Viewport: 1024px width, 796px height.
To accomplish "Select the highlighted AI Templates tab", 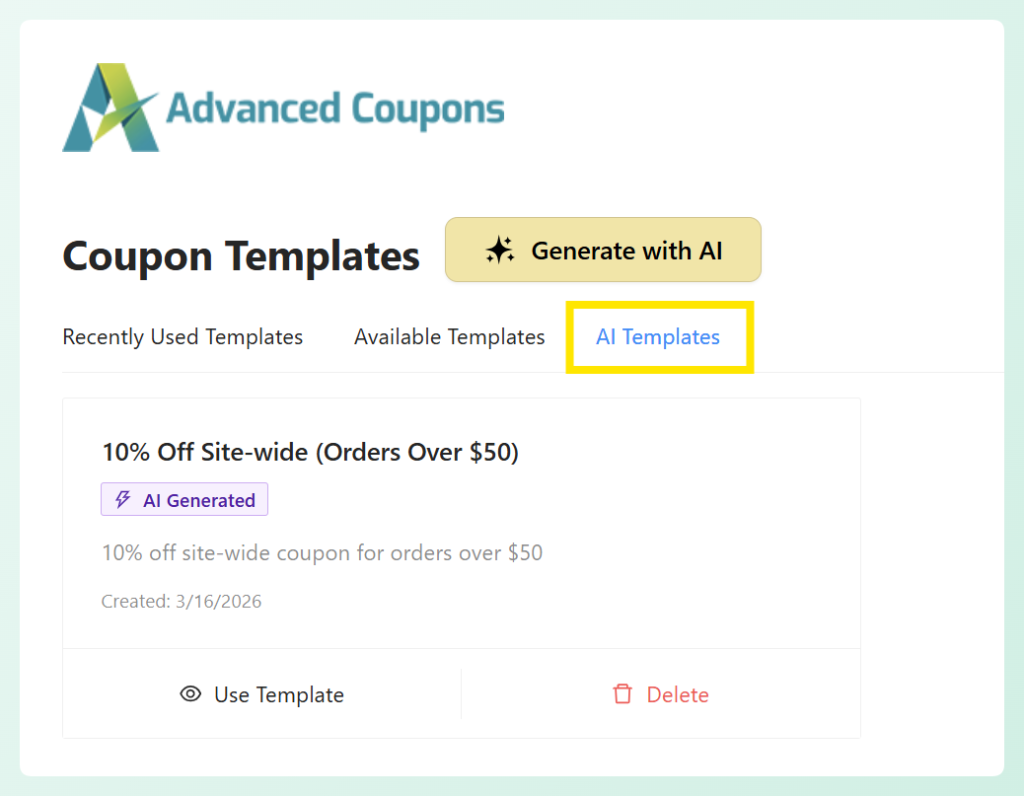I will (x=657, y=337).
